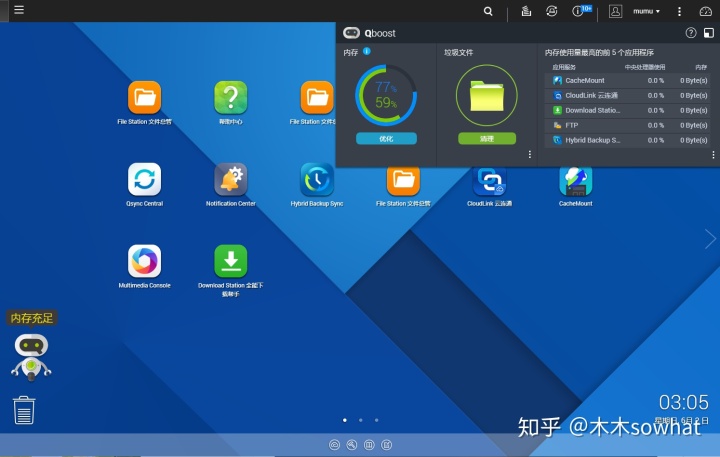Click the 77% memory value

tap(386, 87)
